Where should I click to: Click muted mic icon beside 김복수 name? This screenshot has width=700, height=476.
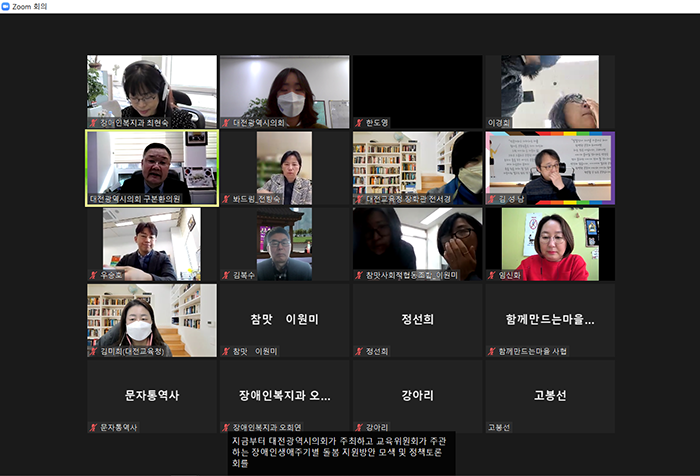coord(226,275)
